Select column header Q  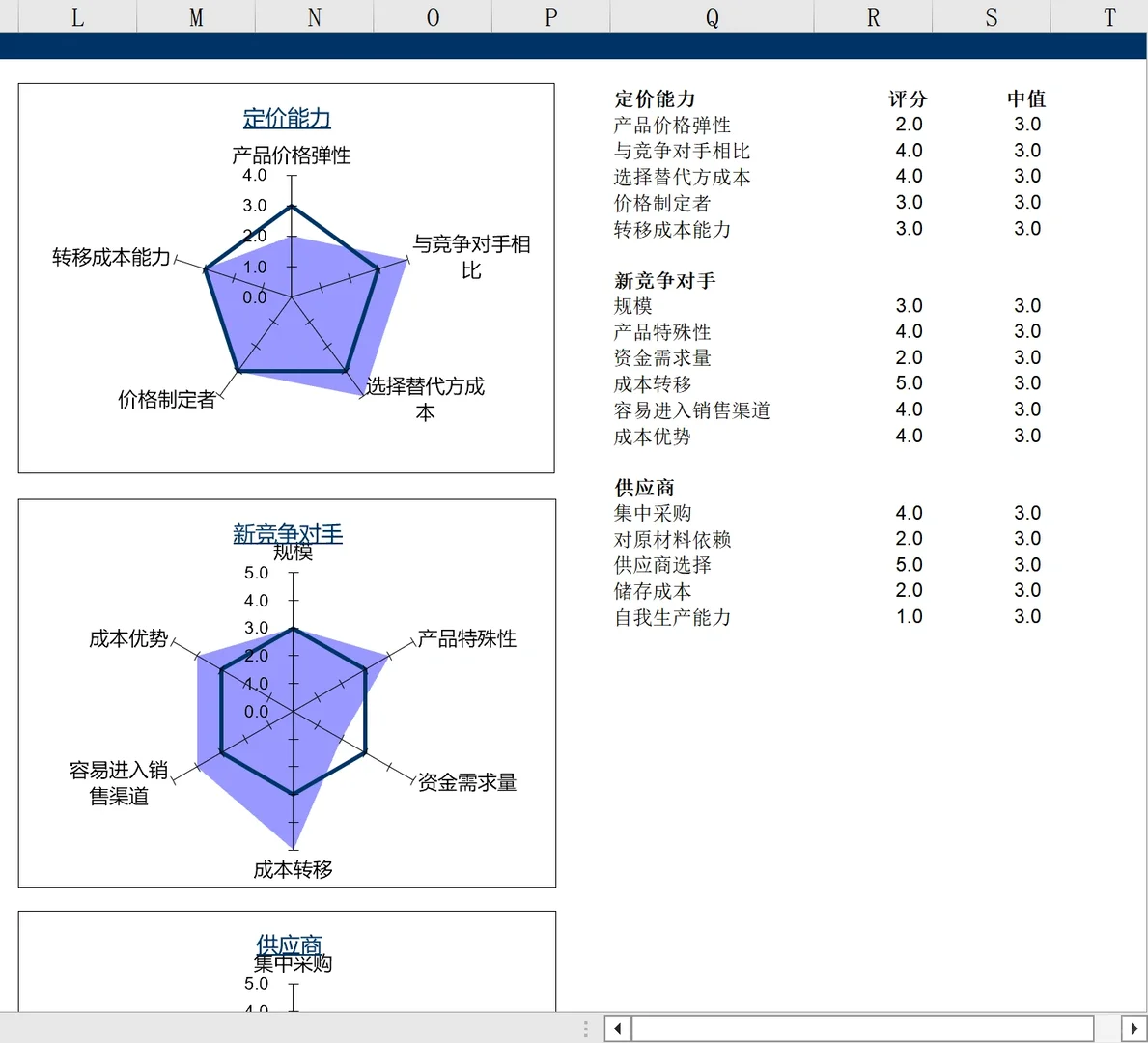pyautogui.click(x=712, y=16)
